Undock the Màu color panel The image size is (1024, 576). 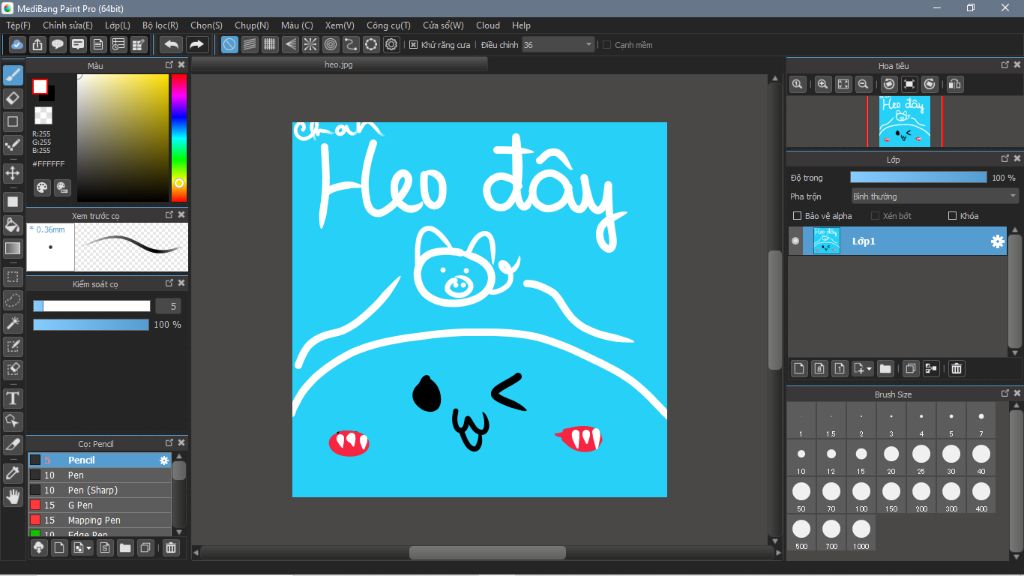(169, 65)
